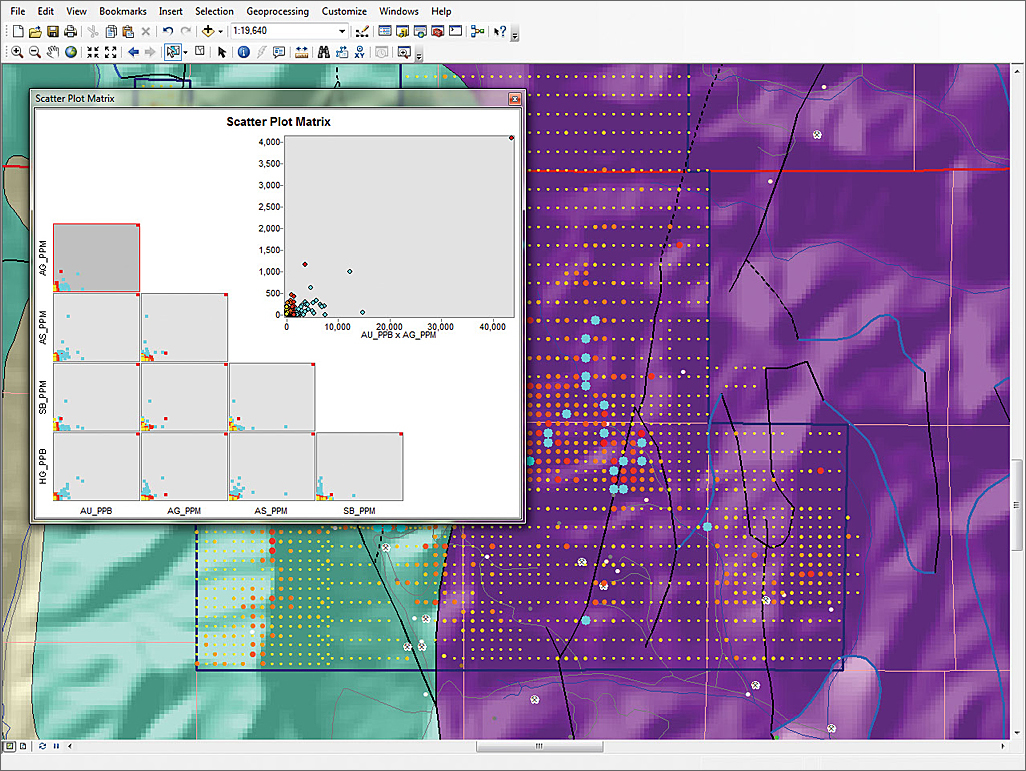Screen dimensions: 1026x771
Task: Click the horizontal map scrollbar thumb
Action: pos(540,746)
